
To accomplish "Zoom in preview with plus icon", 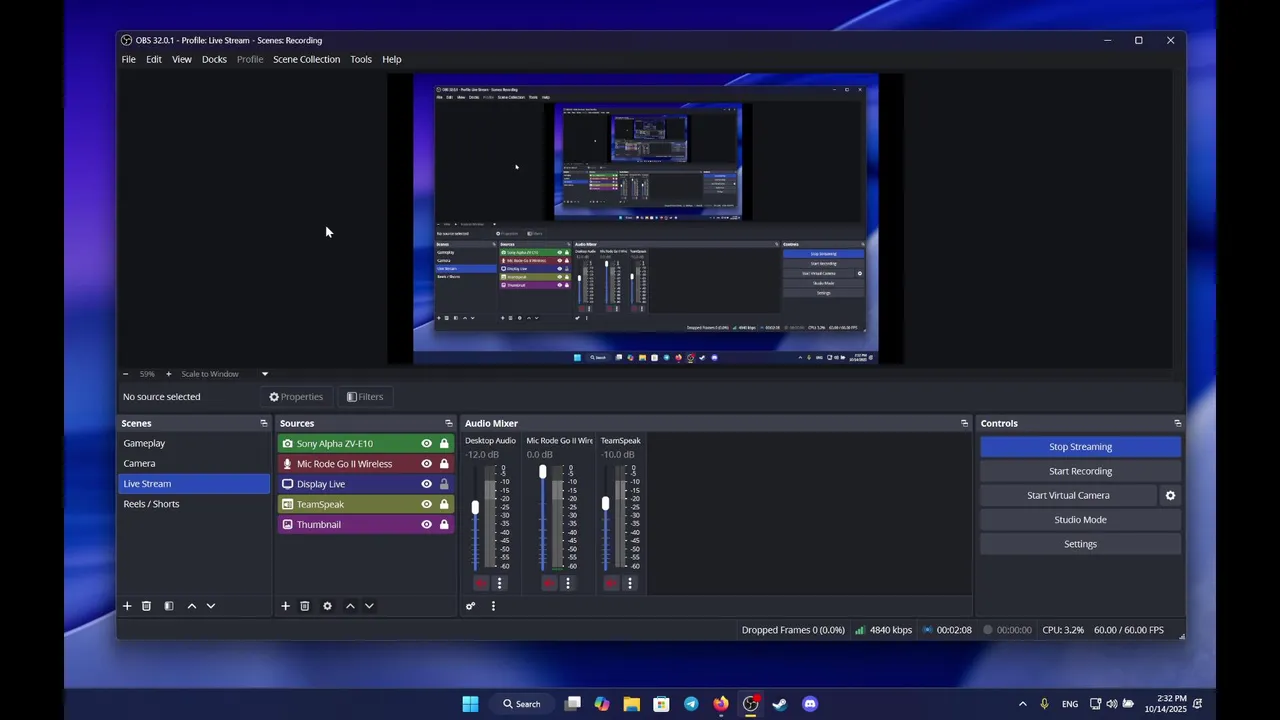I will [x=168, y=374].
